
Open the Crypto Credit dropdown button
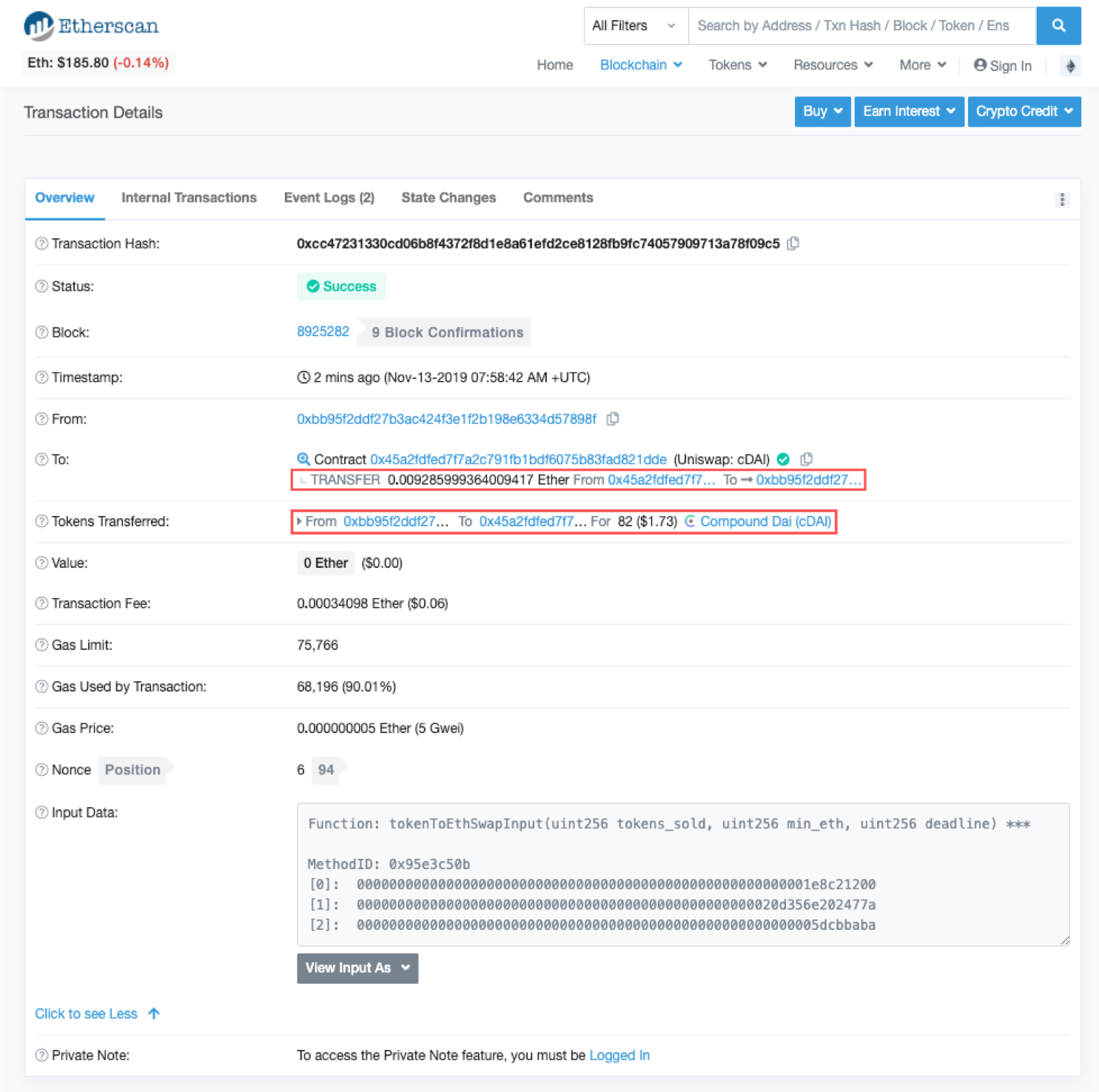1024,112
